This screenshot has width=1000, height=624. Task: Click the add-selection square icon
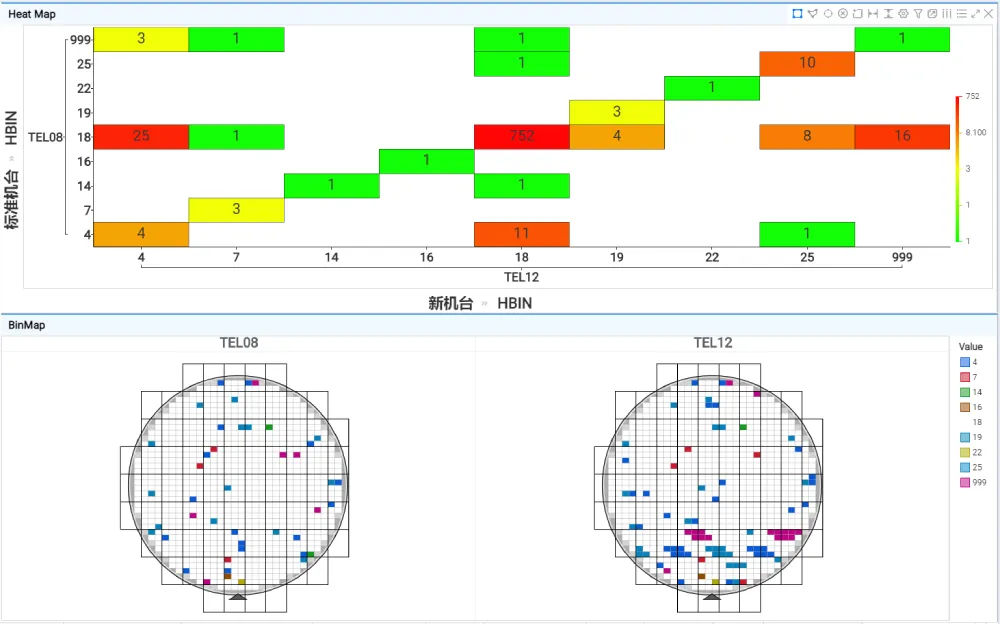pyautogui.click(x=858, y=13)
